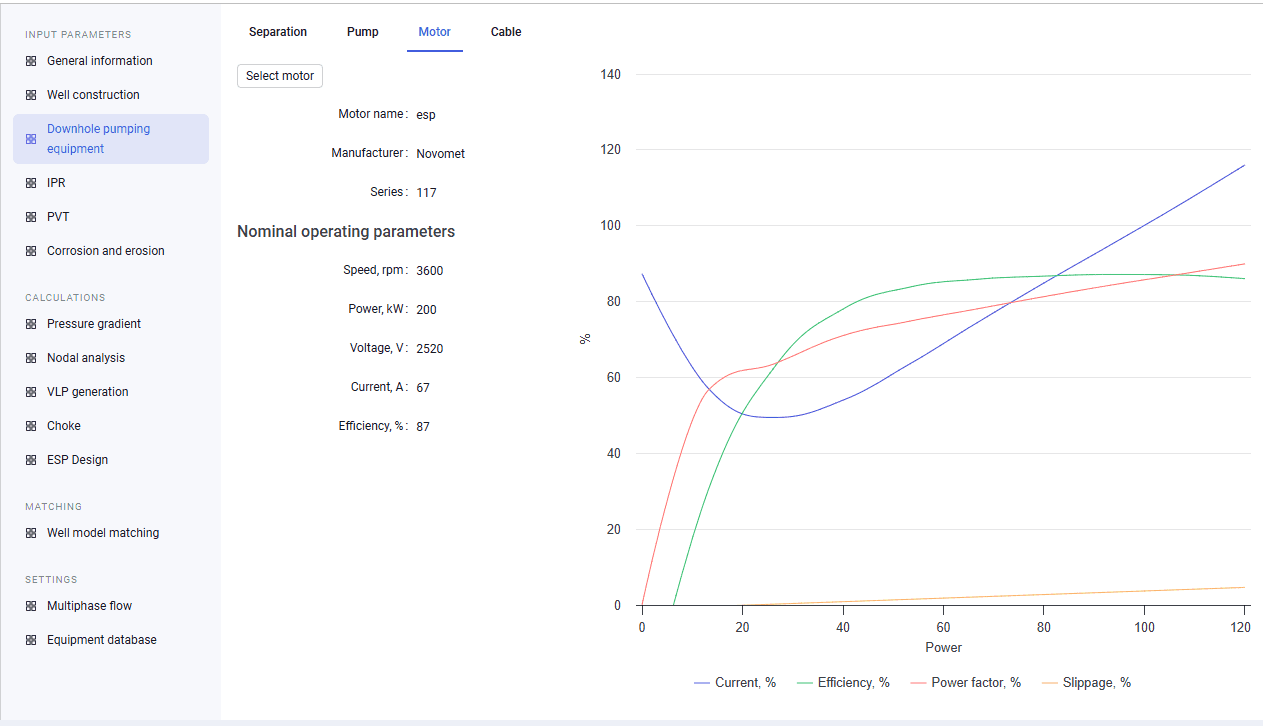Toggle the Efficiency, % legend entry
The image size is (1263, 726).
pyautogui.click(x=843, y=683)
